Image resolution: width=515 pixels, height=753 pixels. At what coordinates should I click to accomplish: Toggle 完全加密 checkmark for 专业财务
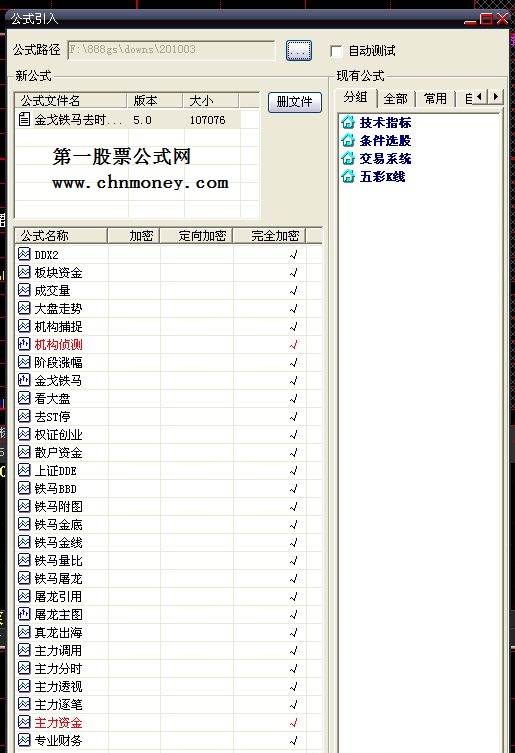coord(294,741)
